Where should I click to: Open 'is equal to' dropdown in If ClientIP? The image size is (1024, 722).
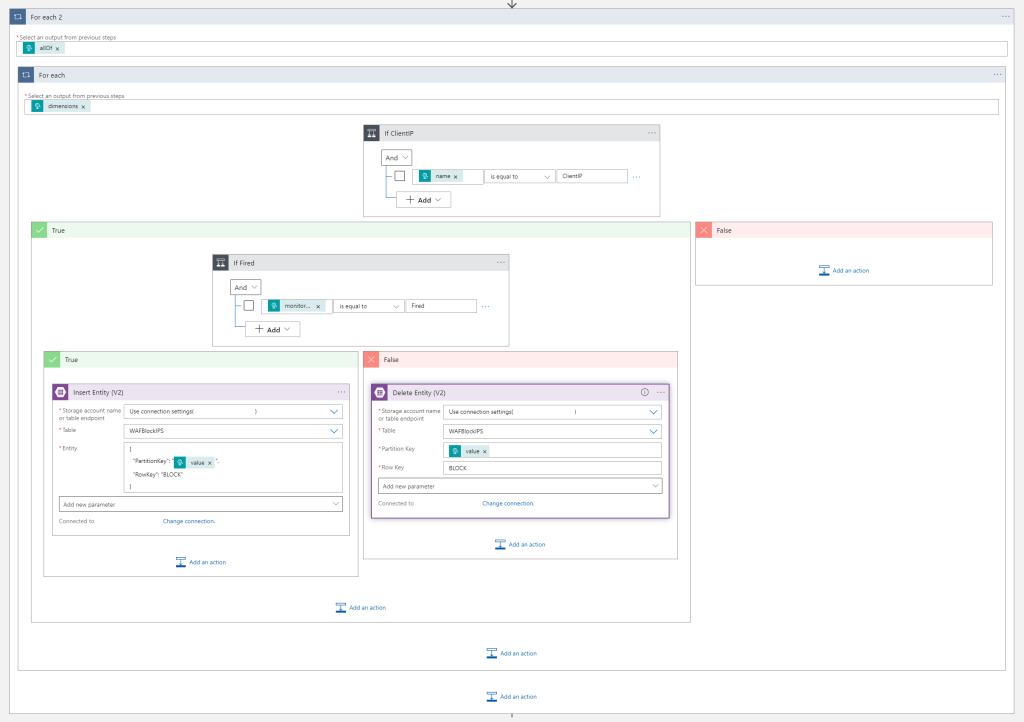[x=520, y=176]
